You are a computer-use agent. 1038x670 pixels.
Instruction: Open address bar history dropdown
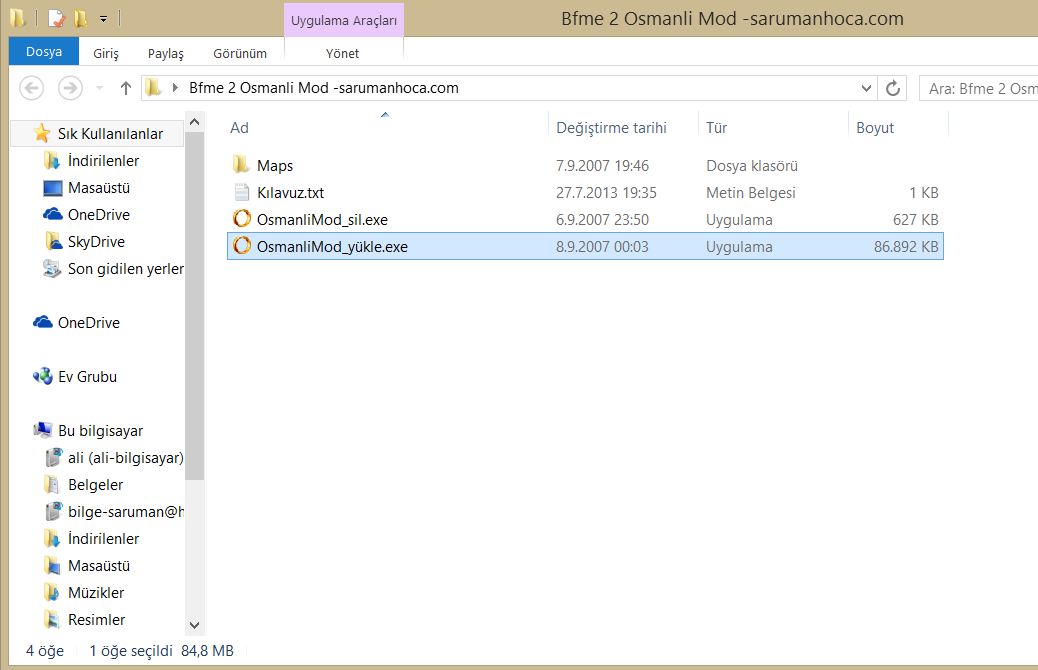(x=866, y=88)
